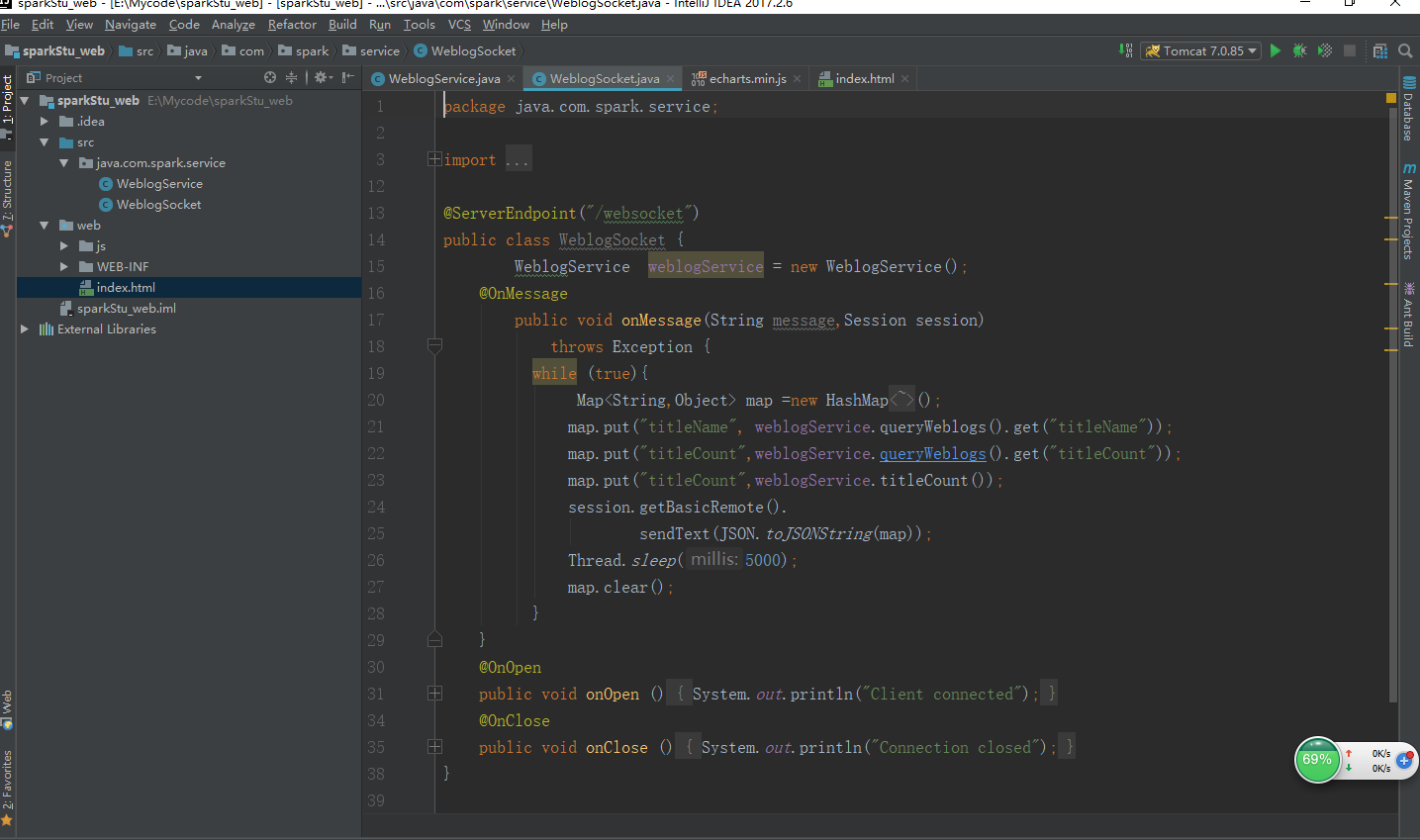The height and width of the screenshot is (840, 1420).
Task: Select WeblogService class in project tree
Action: (x=159, y=184)
